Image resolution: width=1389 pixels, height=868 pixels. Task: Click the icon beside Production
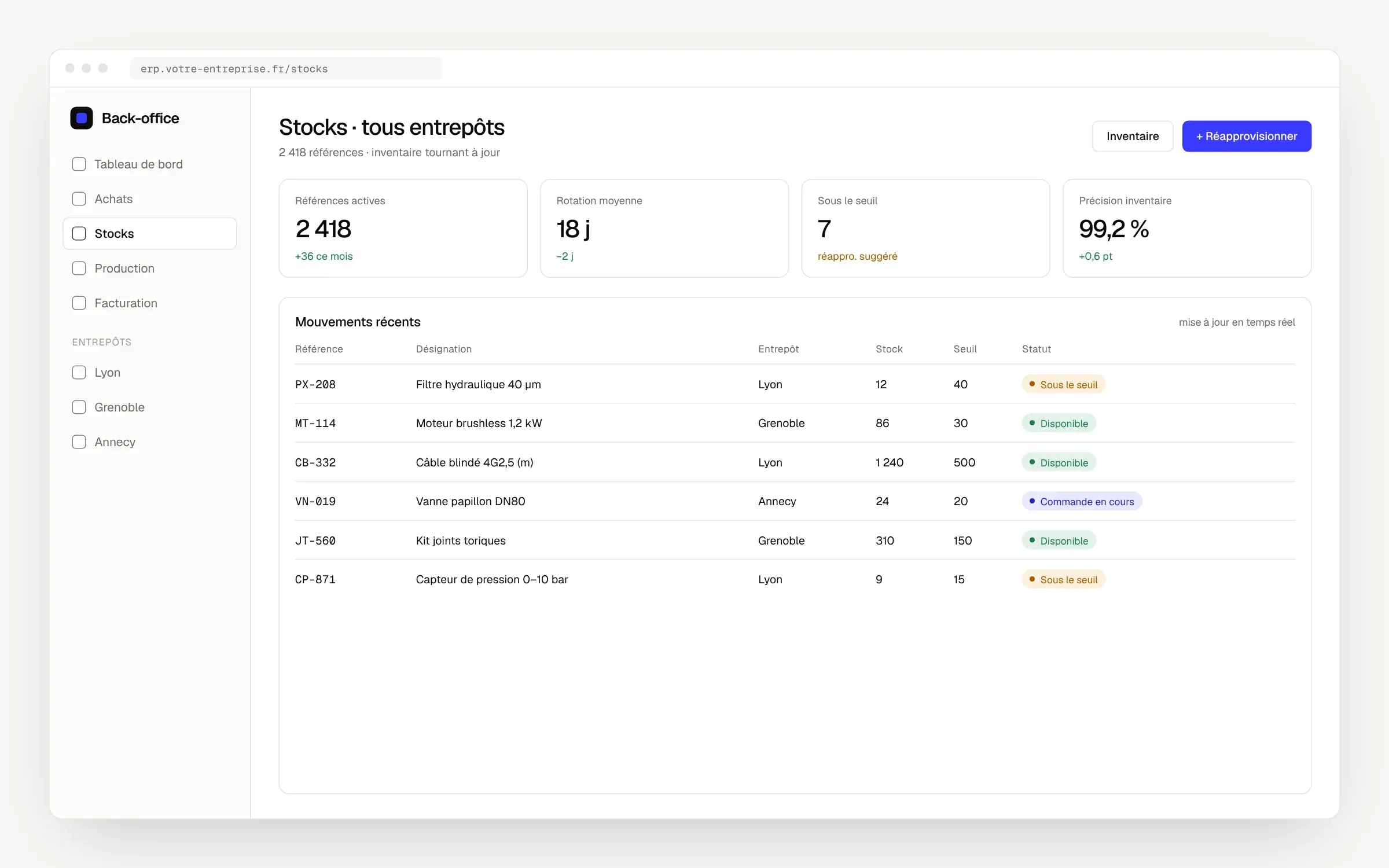[79, 269]
